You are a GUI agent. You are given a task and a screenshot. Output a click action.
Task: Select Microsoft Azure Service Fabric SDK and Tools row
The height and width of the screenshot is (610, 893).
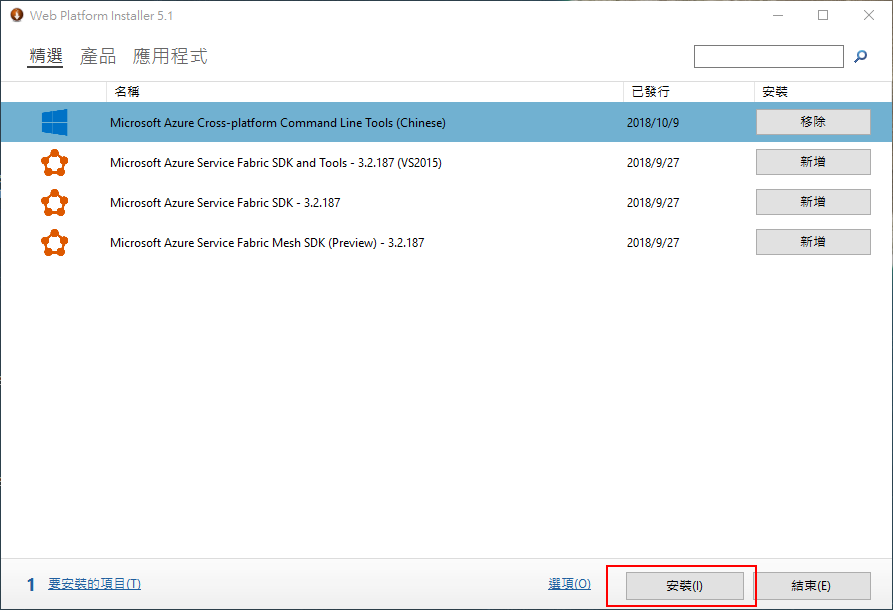446,162
